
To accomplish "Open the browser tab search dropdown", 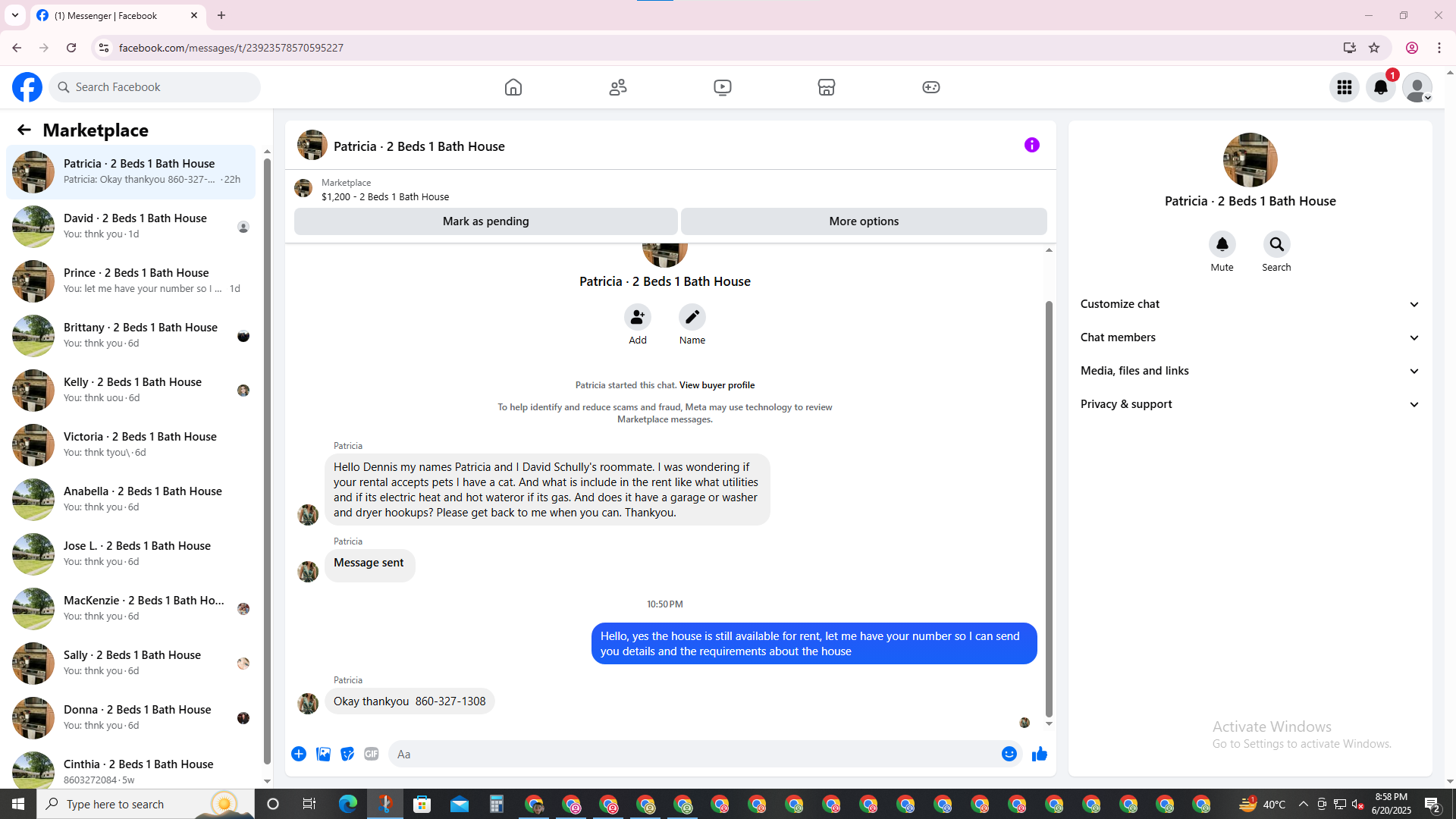I will click(x=15, y=15).
